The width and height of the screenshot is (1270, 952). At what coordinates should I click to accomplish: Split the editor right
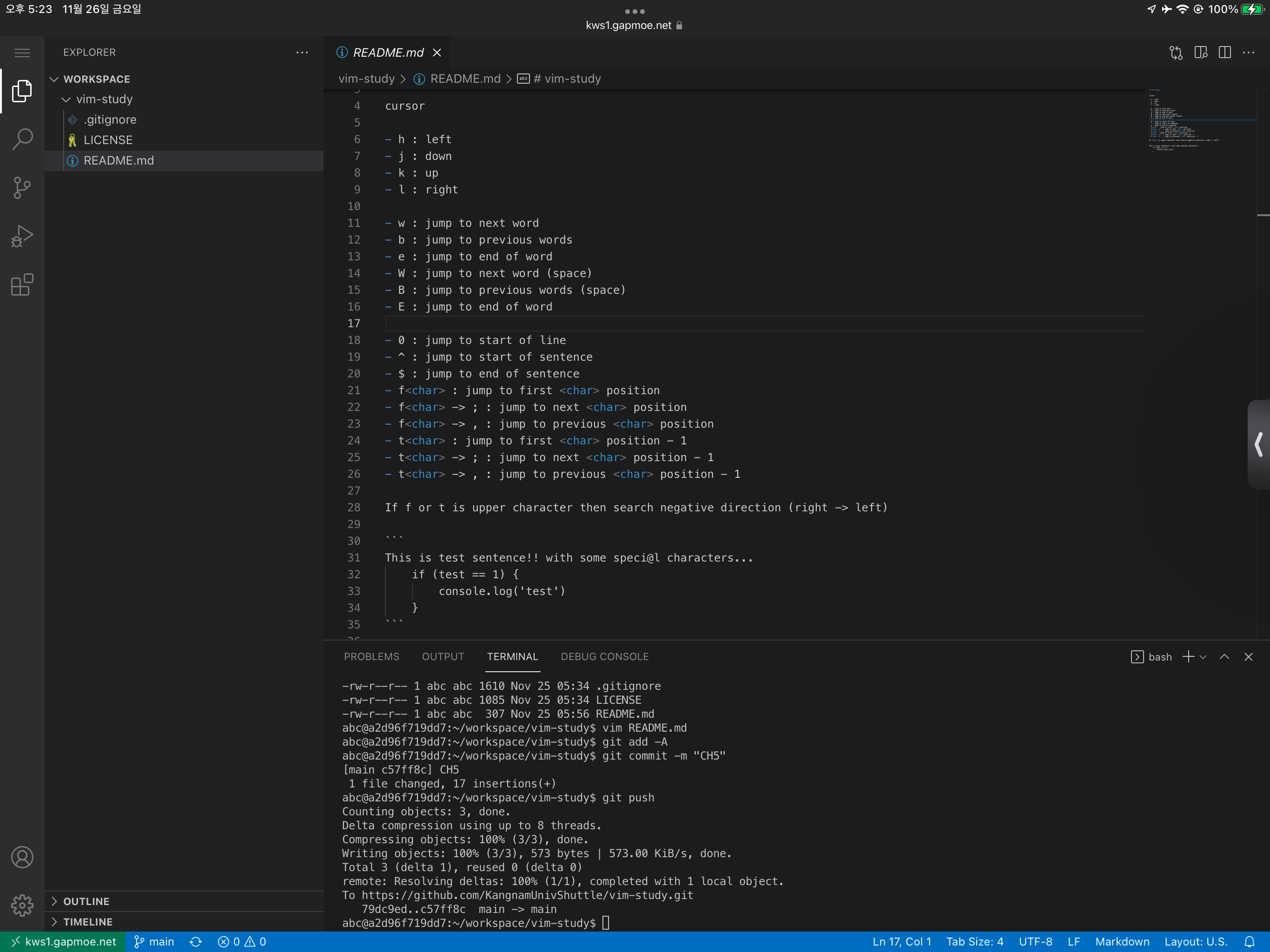click(x=1224, y=53)
